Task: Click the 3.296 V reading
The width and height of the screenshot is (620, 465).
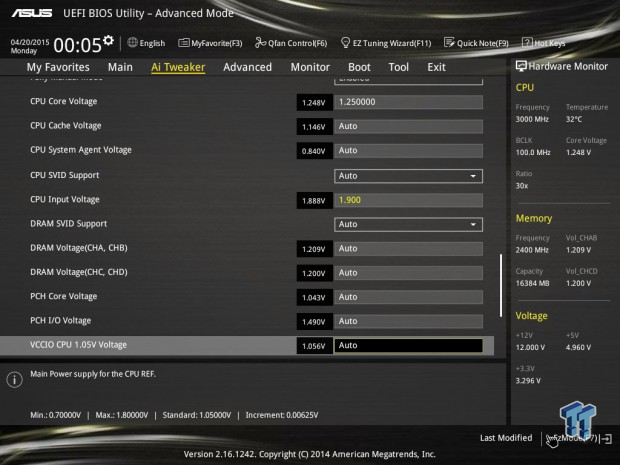Action: [x=528, y=381]
